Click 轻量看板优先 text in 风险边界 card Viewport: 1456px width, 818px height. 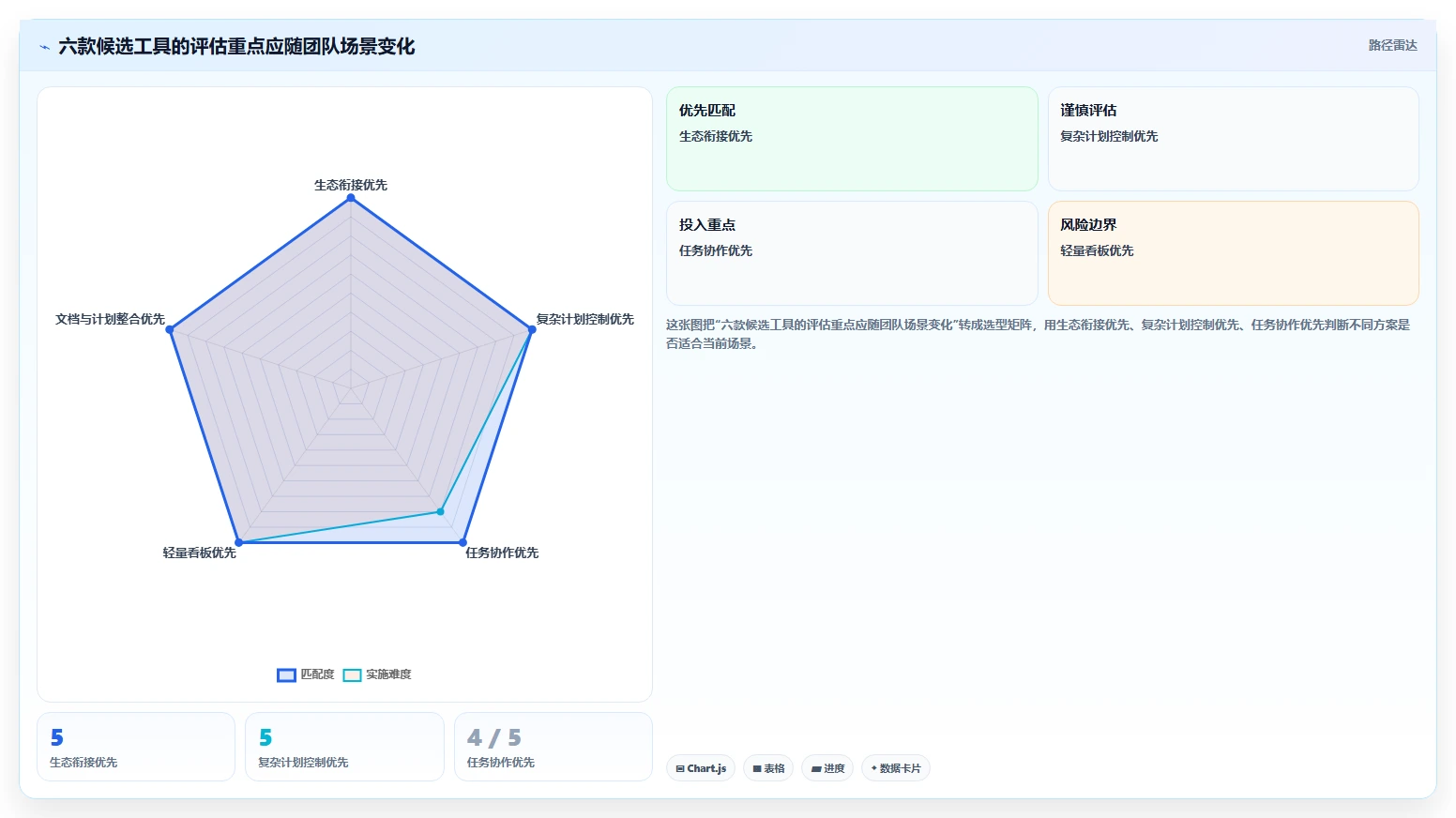click(1097, 250)
